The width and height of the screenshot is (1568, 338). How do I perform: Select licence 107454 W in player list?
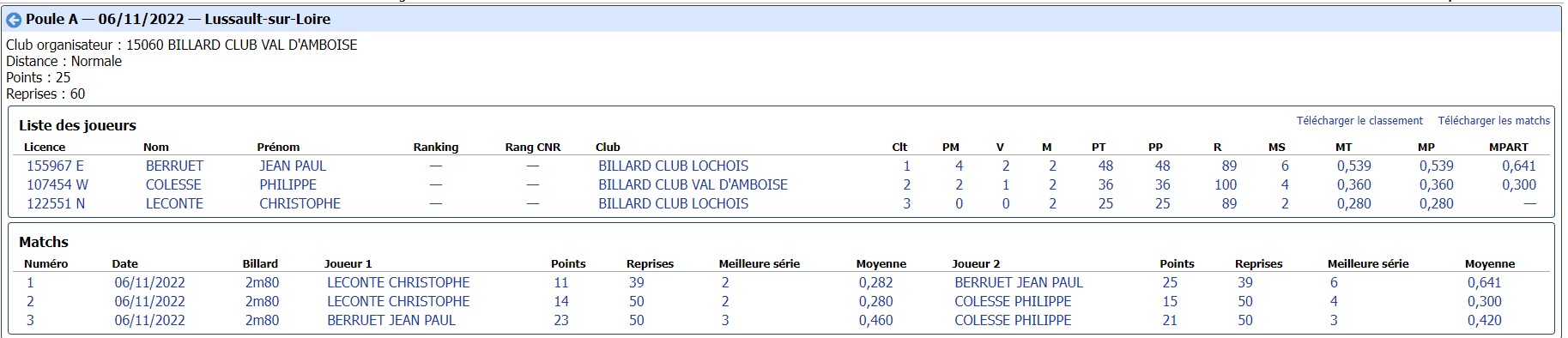click(57, 184)
